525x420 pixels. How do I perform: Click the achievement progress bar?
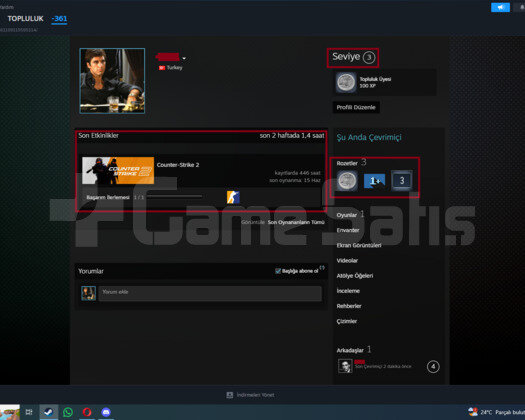174,197
